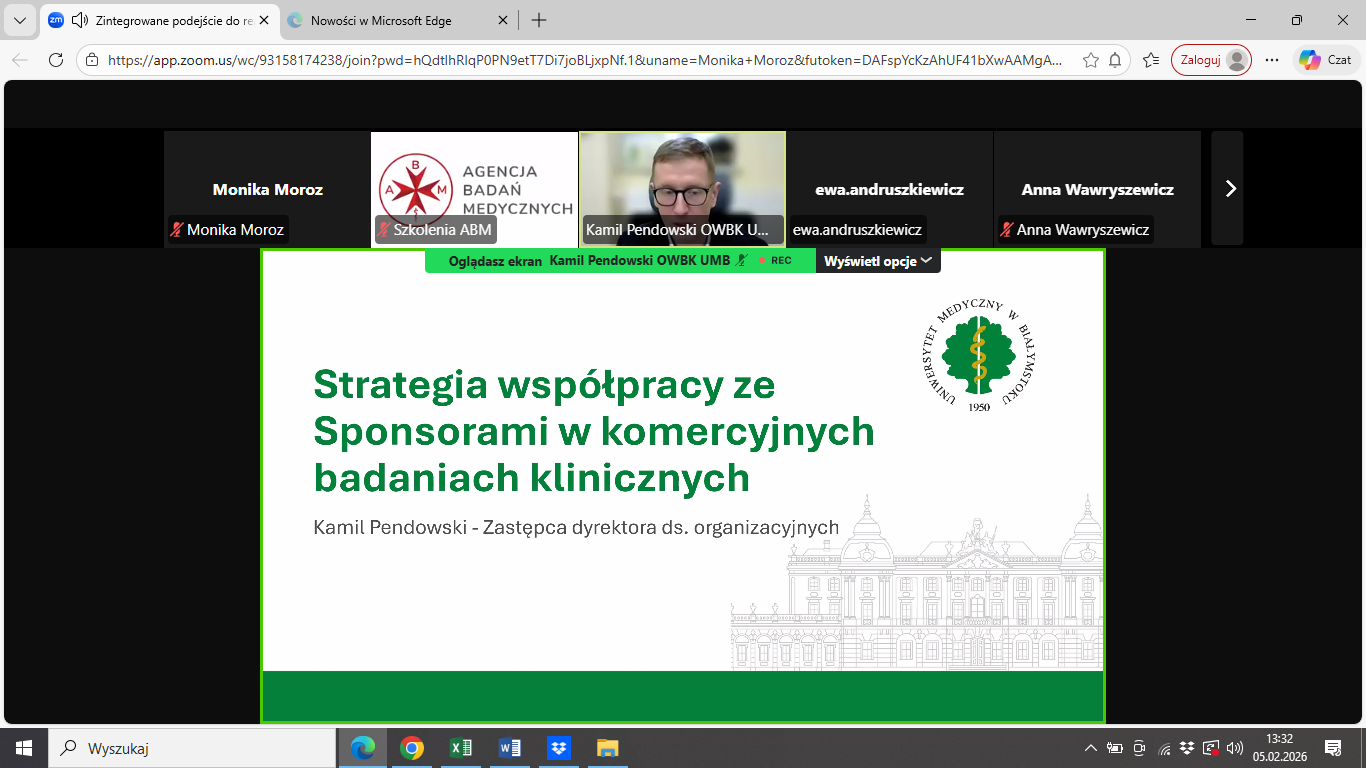Image resolution: width=1366 pixels, height=768 pixels.
Task: View site information lock icon
Action: [x=92, y=60]
